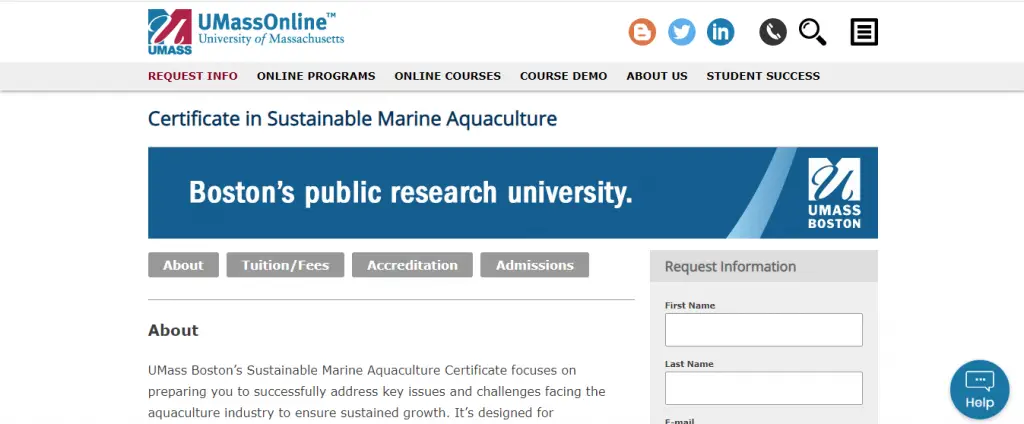Viewport: 1024px width, 424px height.
Task: Open the magnifying glass search icon
Action: 812,32
